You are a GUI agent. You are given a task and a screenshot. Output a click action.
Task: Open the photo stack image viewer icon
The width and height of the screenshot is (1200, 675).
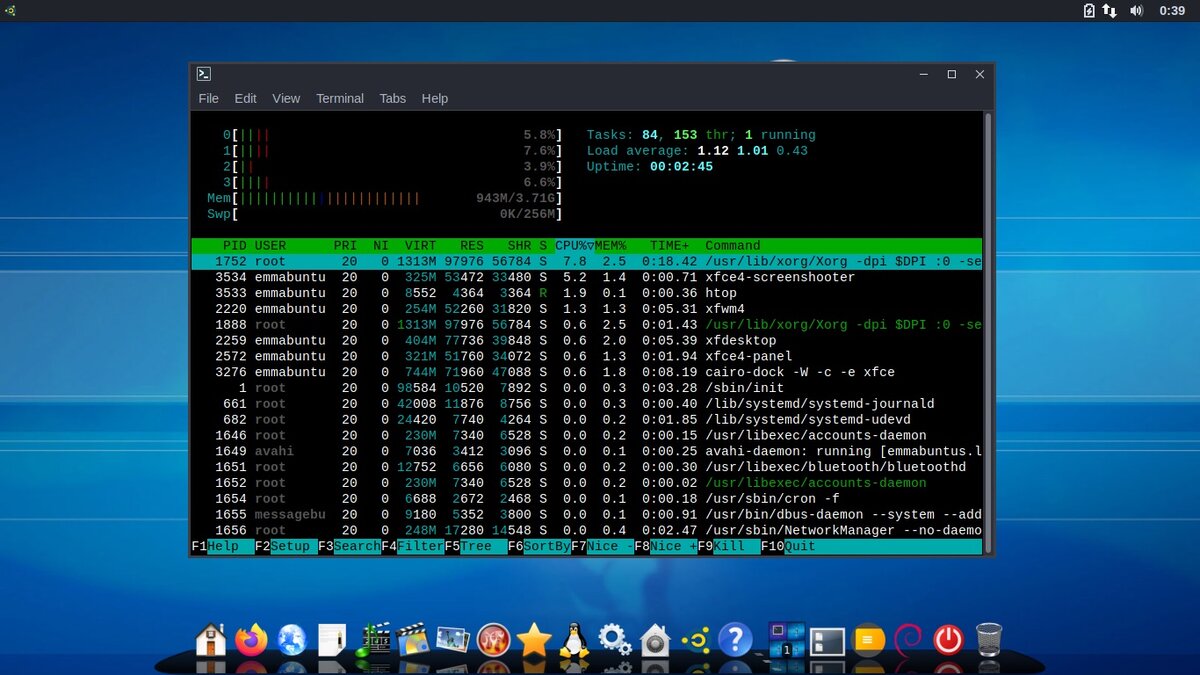(x=453, y=639)
